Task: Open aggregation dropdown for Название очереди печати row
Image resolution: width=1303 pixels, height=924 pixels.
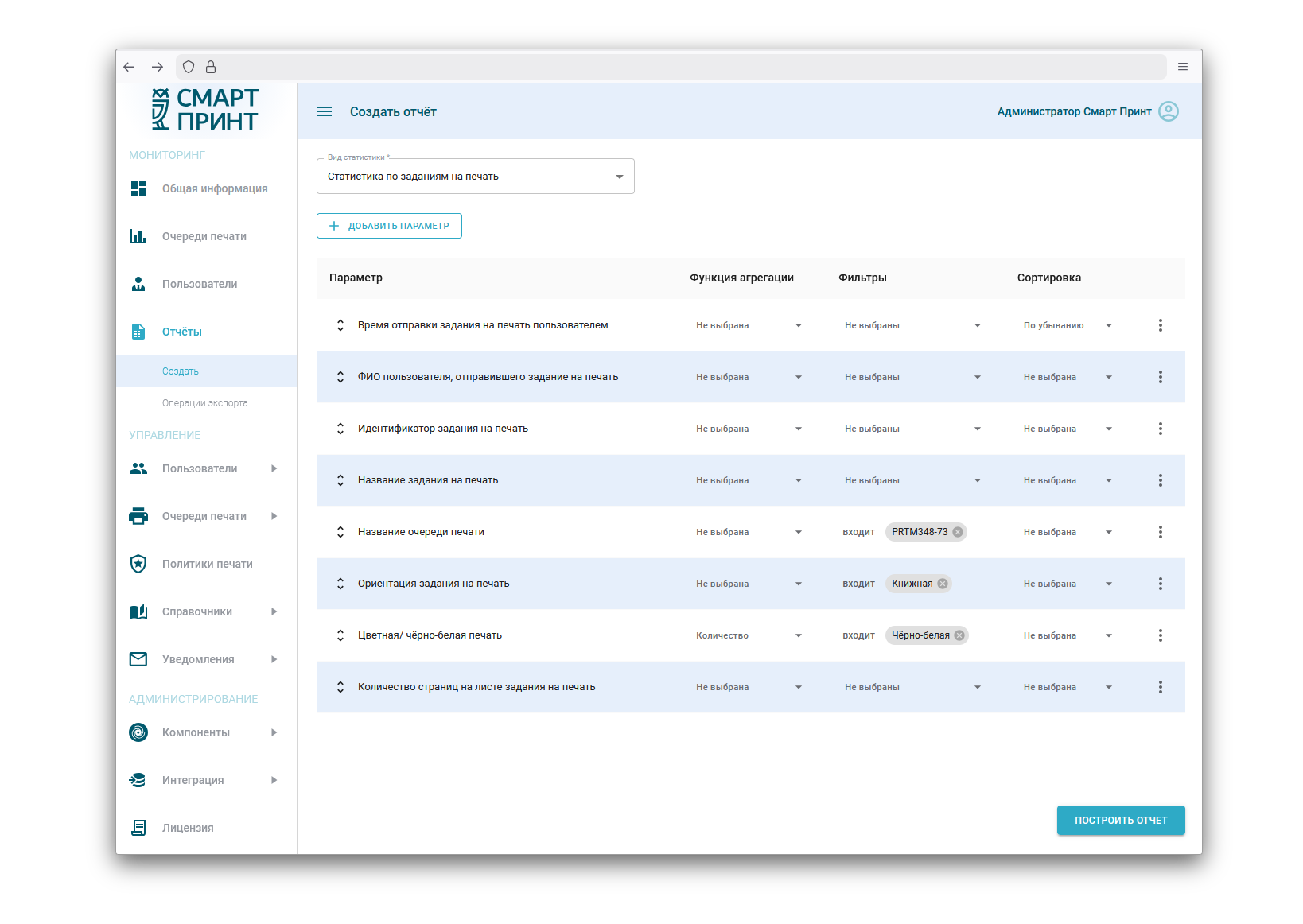Action: pos(749,532)
